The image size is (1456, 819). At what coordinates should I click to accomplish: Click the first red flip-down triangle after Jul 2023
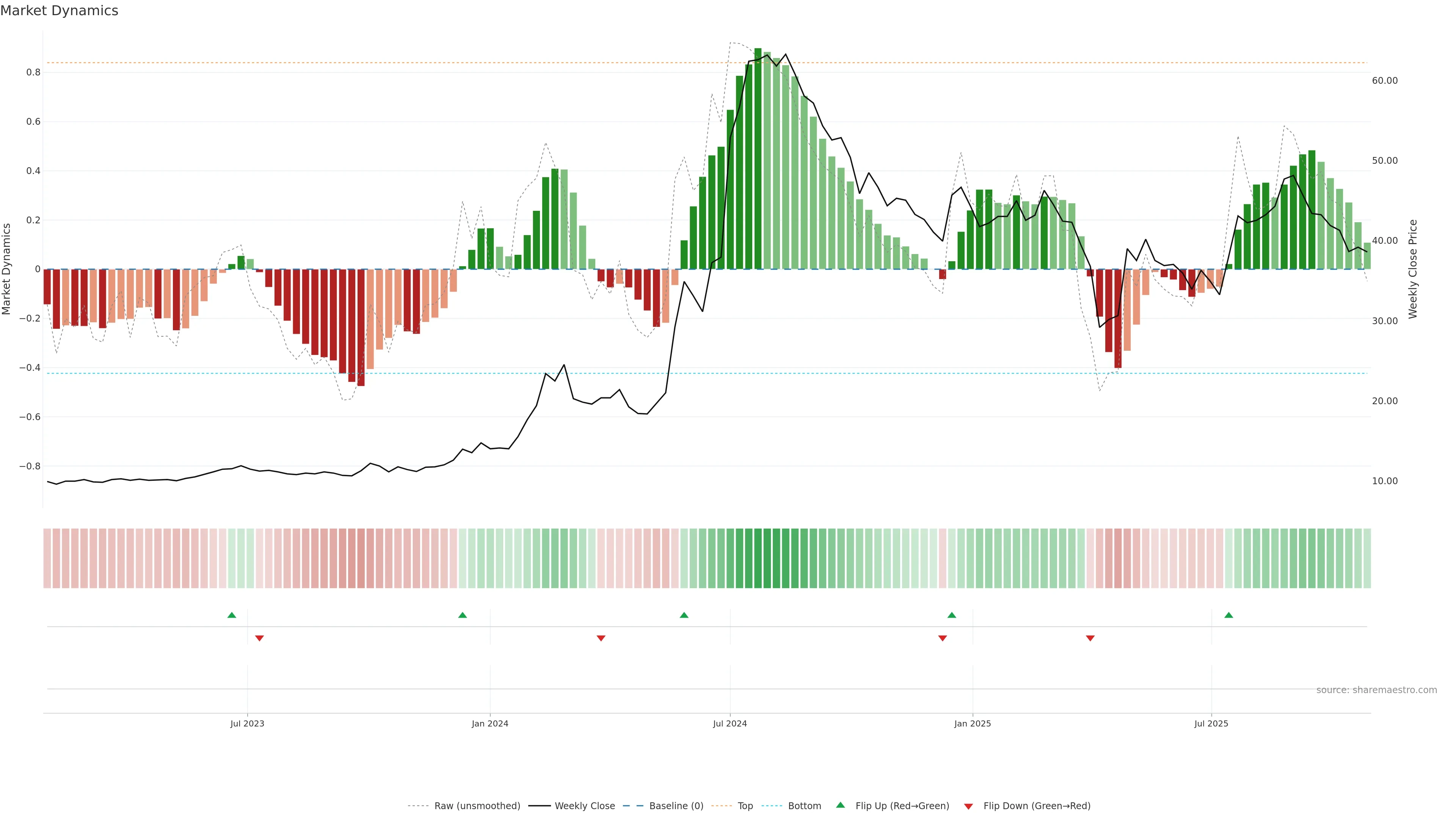point(259,638)
